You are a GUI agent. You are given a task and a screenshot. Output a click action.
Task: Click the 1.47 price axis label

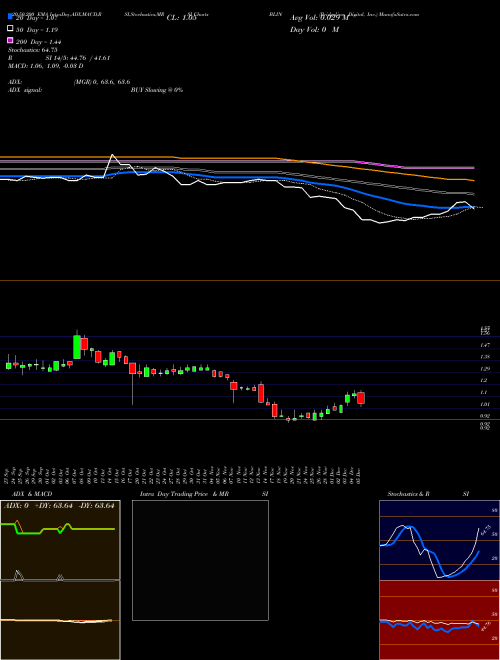pos(485,345)
